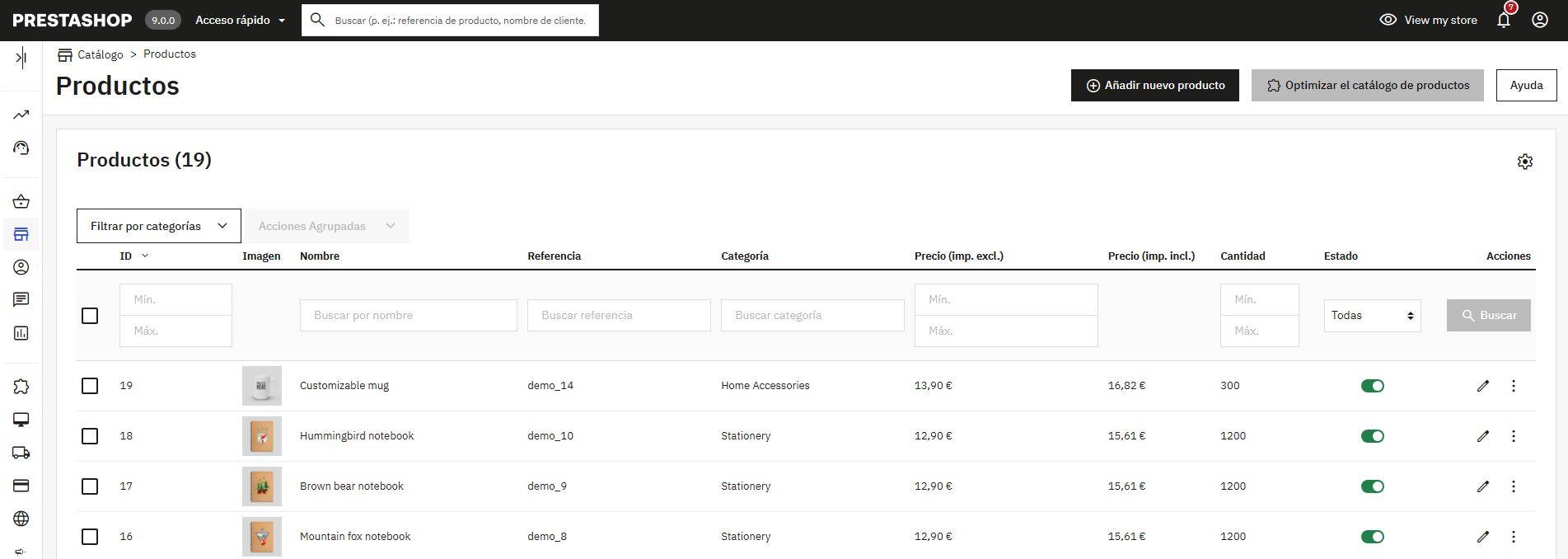Open the Statistics chart sidebar icon
This screenshot has width=1568, height=559.
click(x=21, y=333)
